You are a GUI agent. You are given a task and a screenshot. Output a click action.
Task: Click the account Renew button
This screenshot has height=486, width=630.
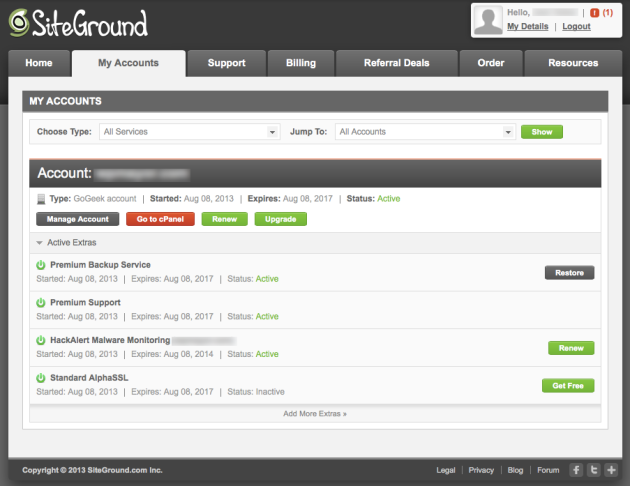[225, 219]
